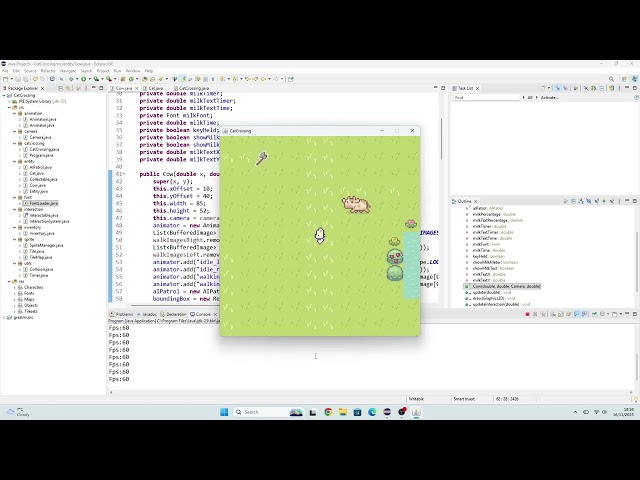Close the Package Explorer view
Screen dimensions: 640x480
coord(42,88)
